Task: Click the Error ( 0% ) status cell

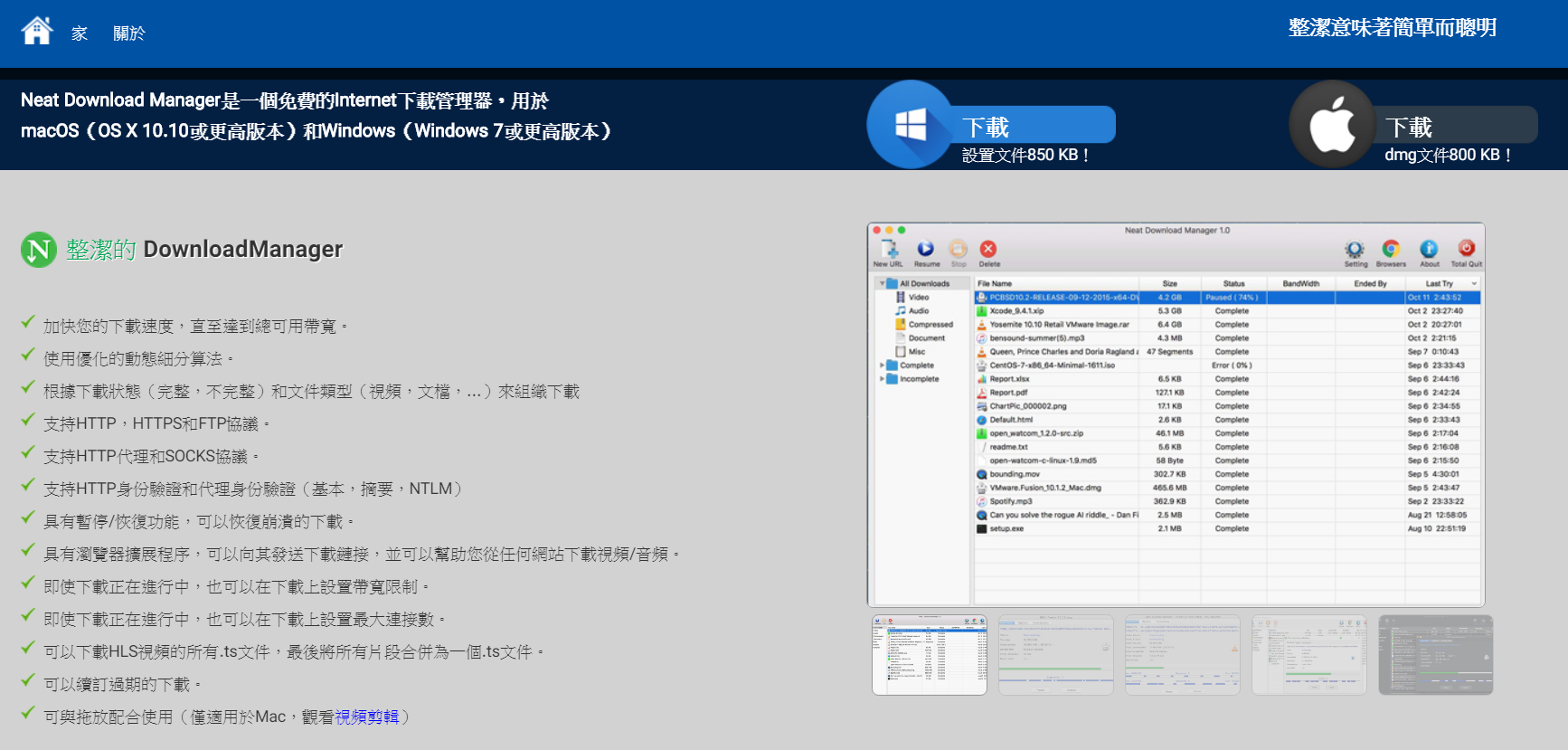Action: pyautogui.click(x=1232, y=366)
